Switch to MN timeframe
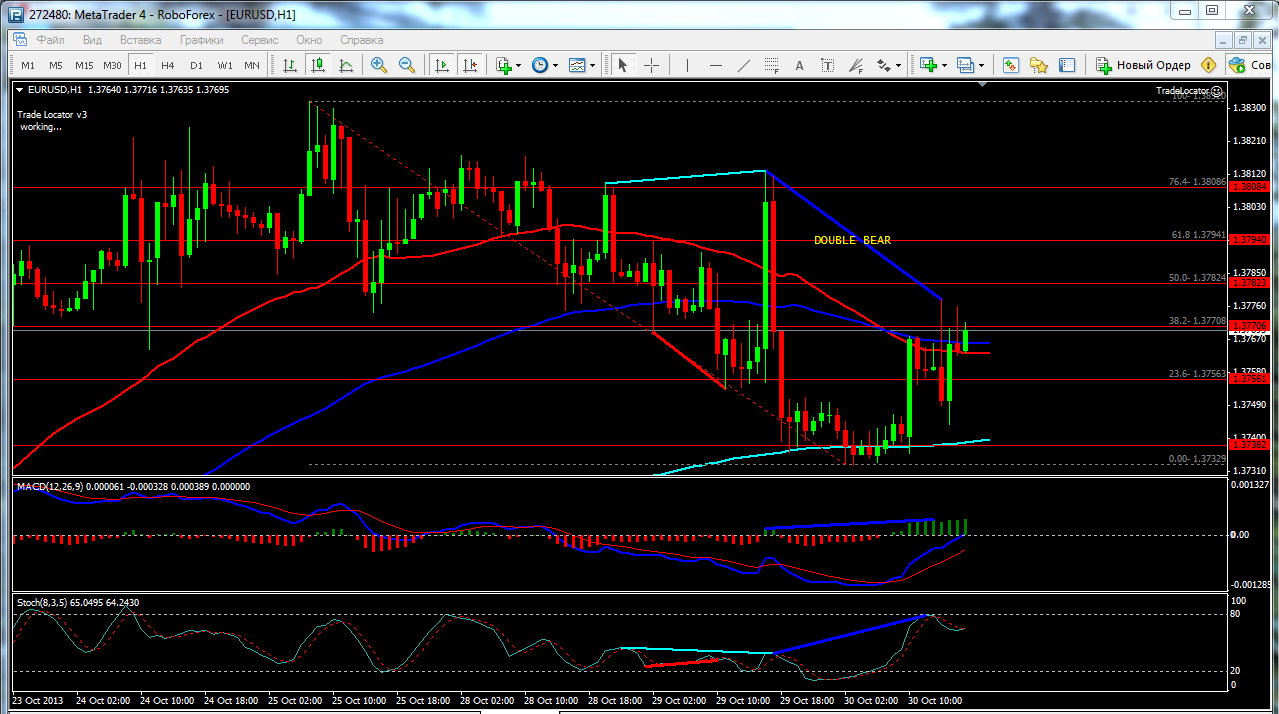Image resolution: width=1279 pixels, height=714 pixels. [x=252, y=65]
